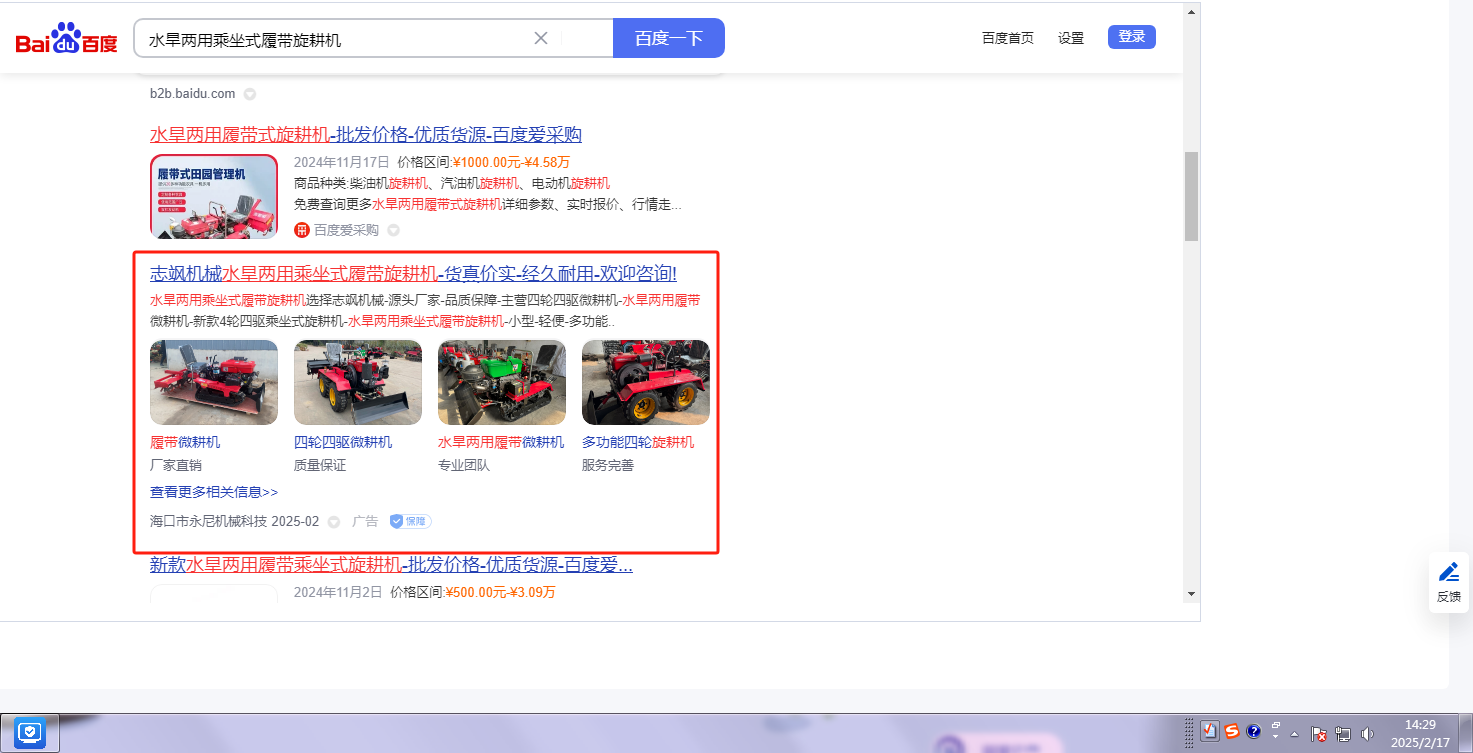Image resolution: width=1473 pixels, height=753 pixels.
Task: Click the 保障 shield badge
Action: tap(411, 521)
